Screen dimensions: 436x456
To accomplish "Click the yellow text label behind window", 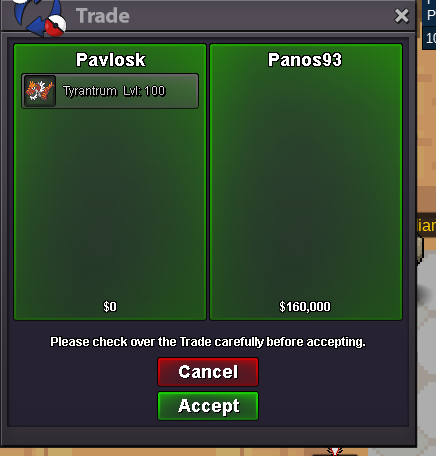I will click(427, 226).
